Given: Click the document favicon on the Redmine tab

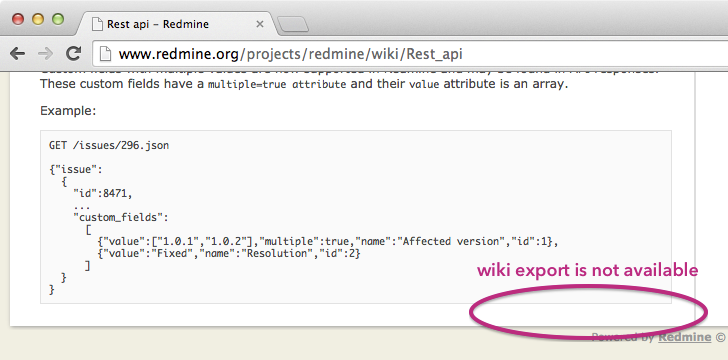Looking at the screenshot, I should coord(97,24).
